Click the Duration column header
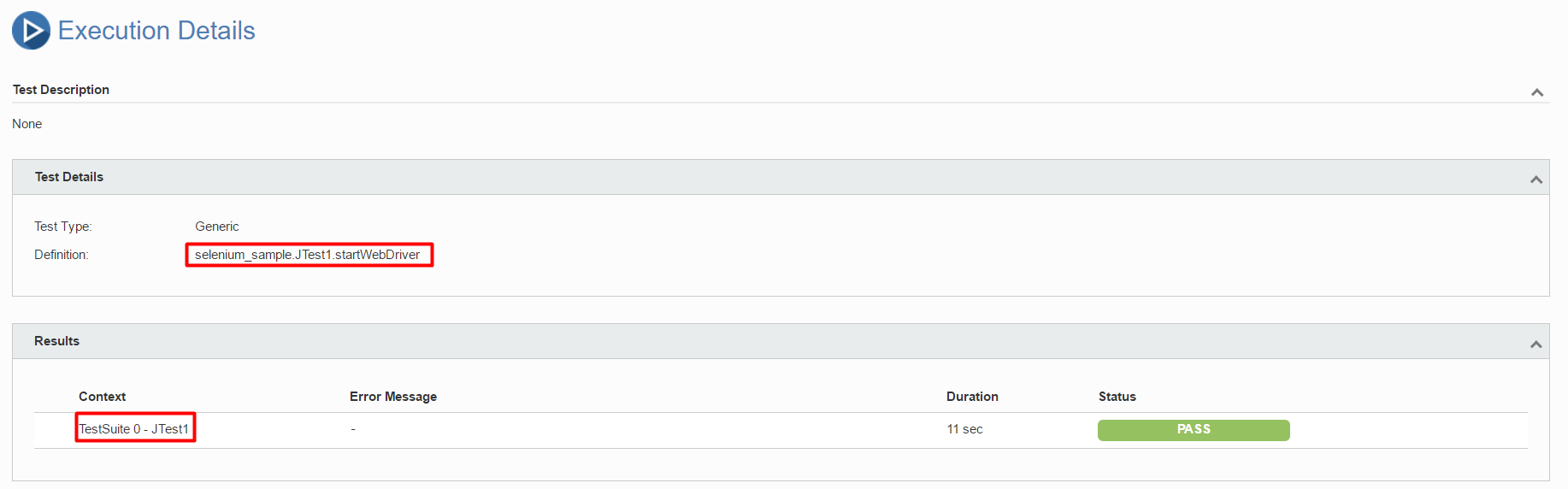1568x489 pixels. click(972, 397)
